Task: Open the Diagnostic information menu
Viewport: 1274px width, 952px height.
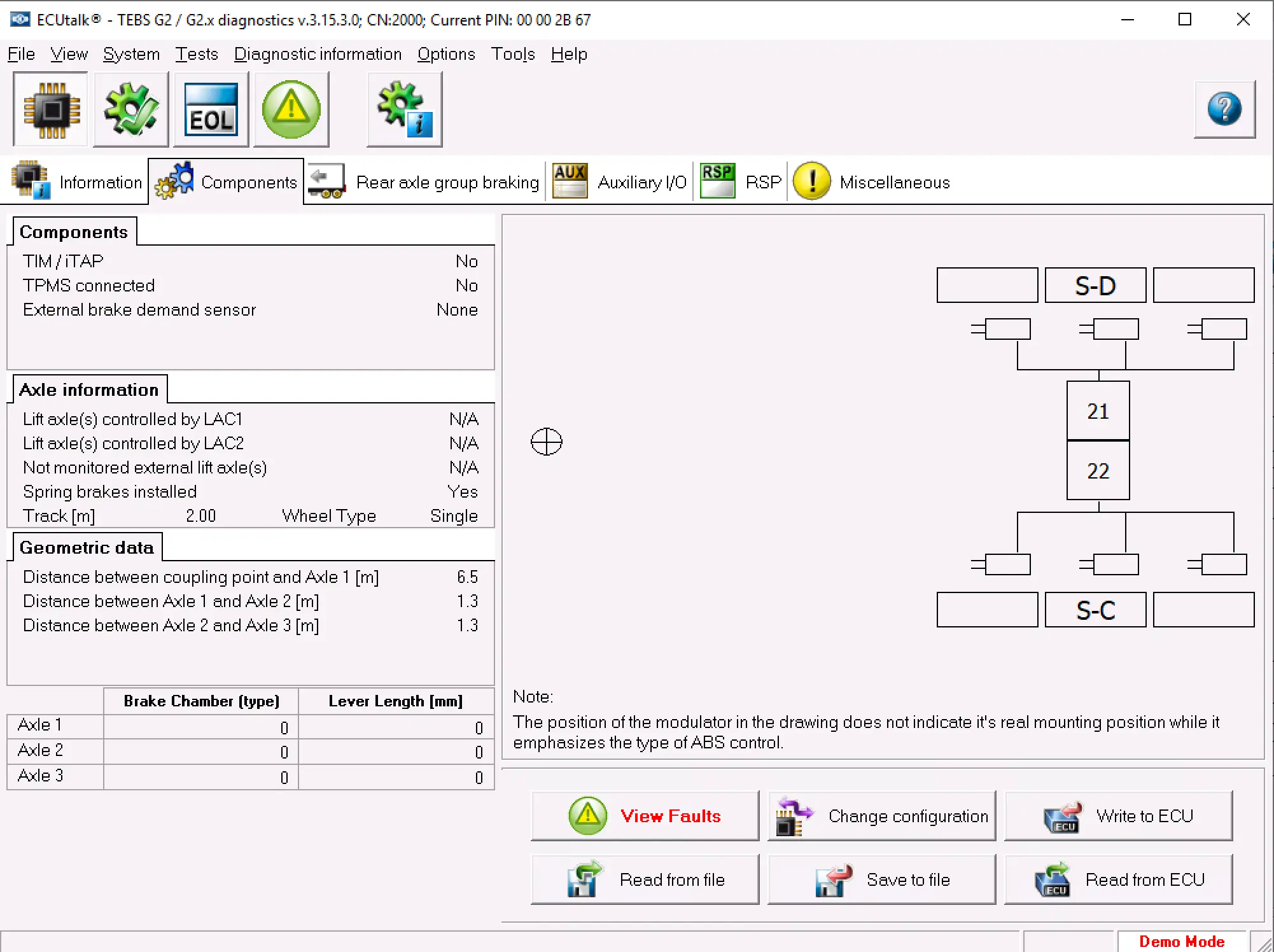Action: [318, 54]
